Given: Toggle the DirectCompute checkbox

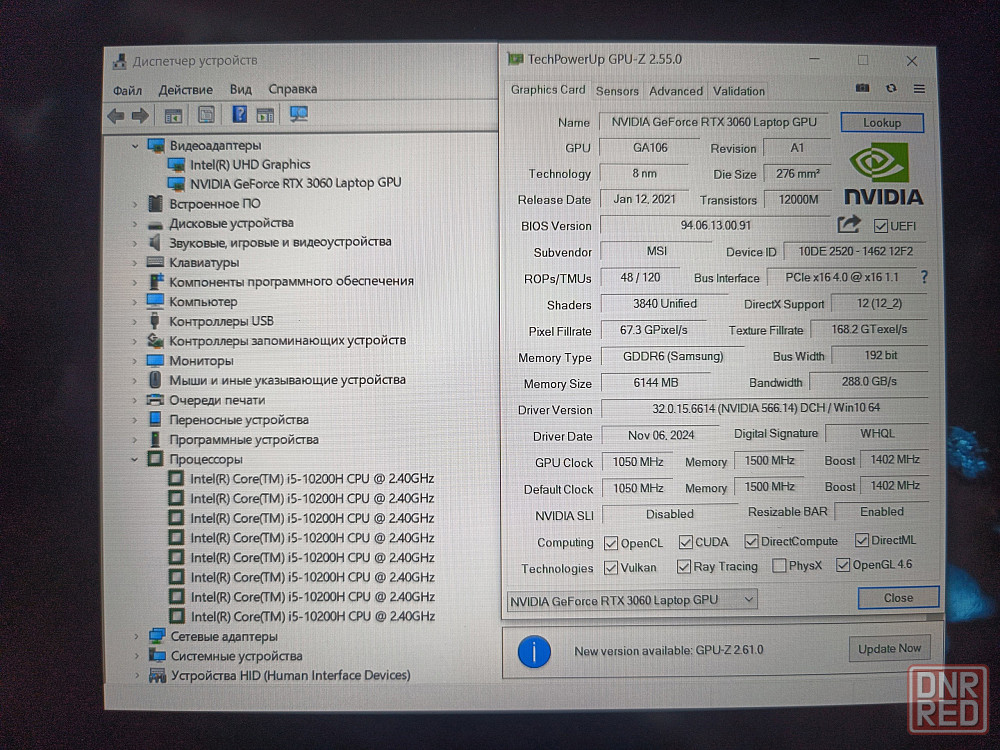Looking at the screenshot, I should click(x=751, y=541).
